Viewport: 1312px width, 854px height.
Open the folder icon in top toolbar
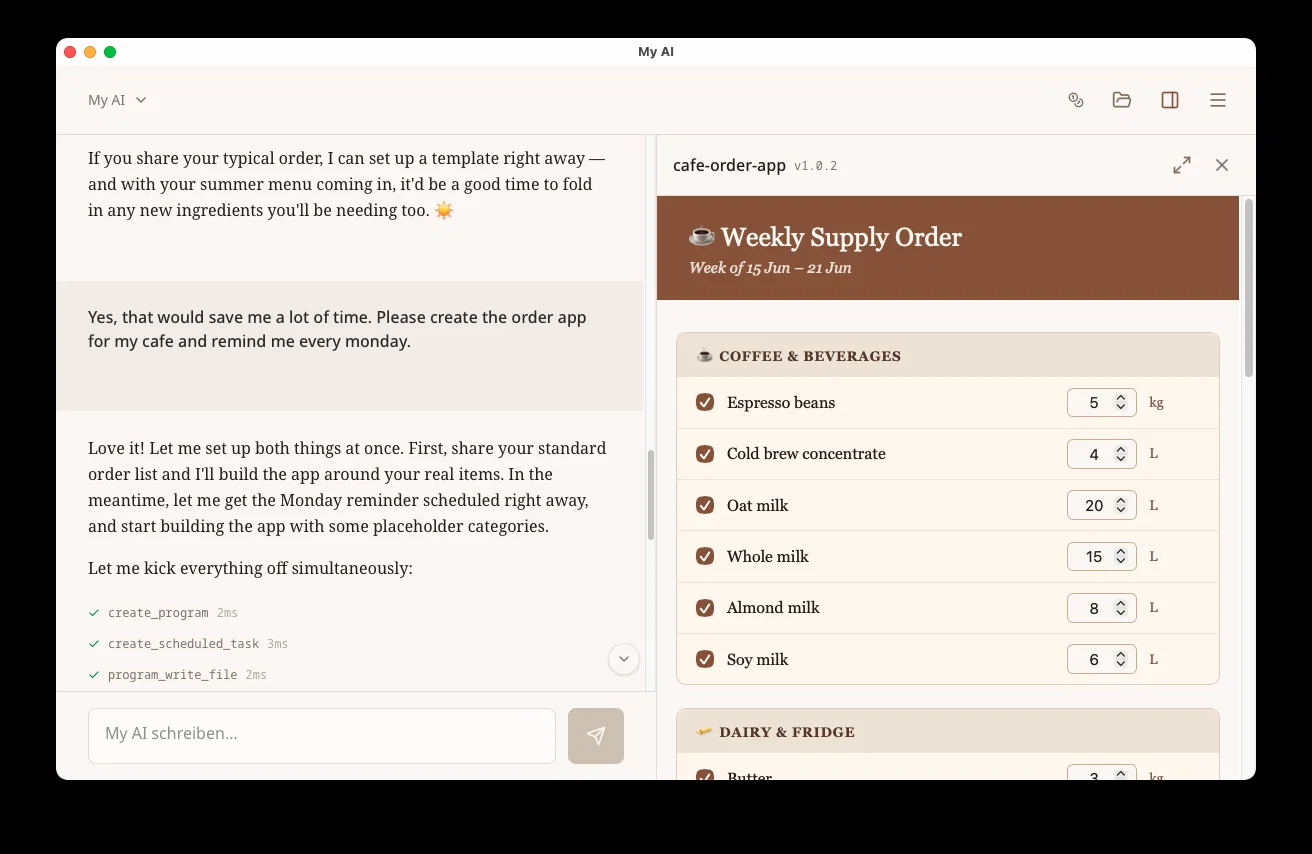click(1122, 100)
